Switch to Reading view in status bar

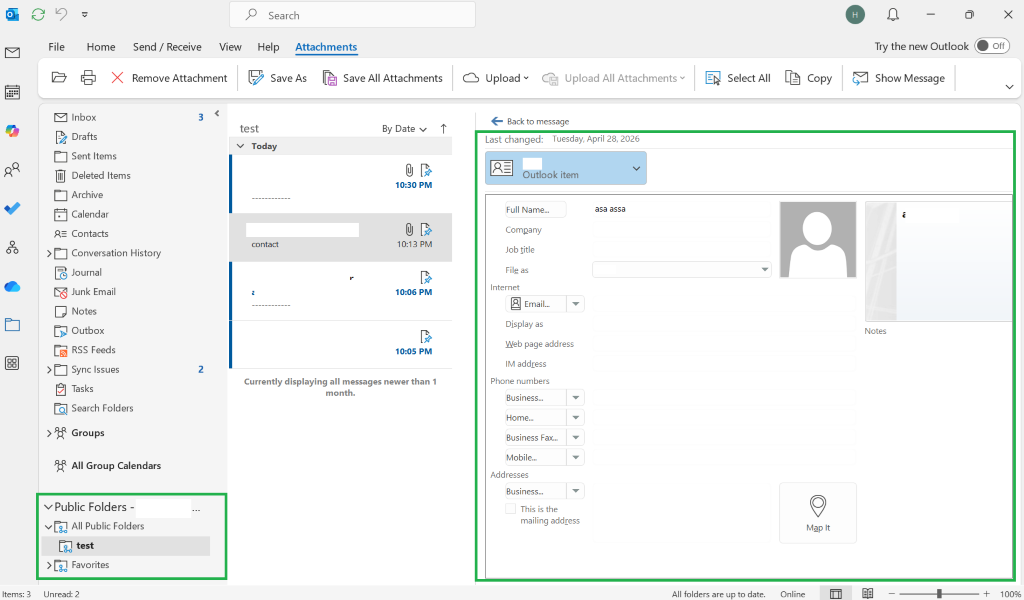point(867,593)
